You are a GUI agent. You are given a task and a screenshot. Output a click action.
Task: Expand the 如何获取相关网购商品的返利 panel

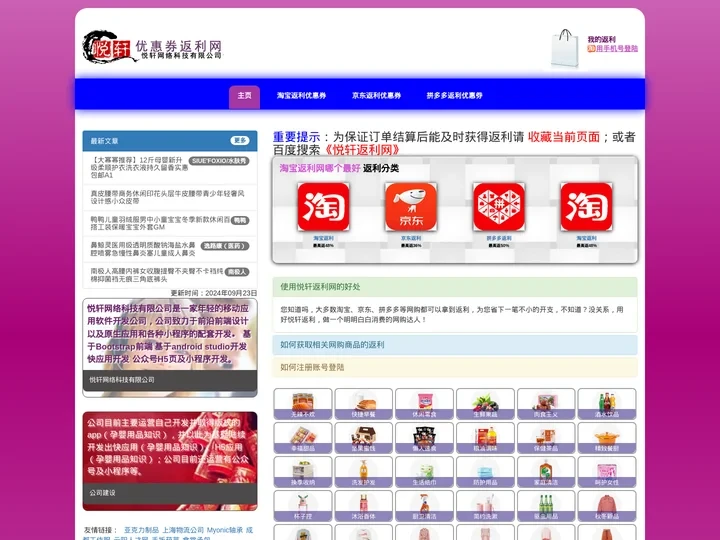[455, 345]
